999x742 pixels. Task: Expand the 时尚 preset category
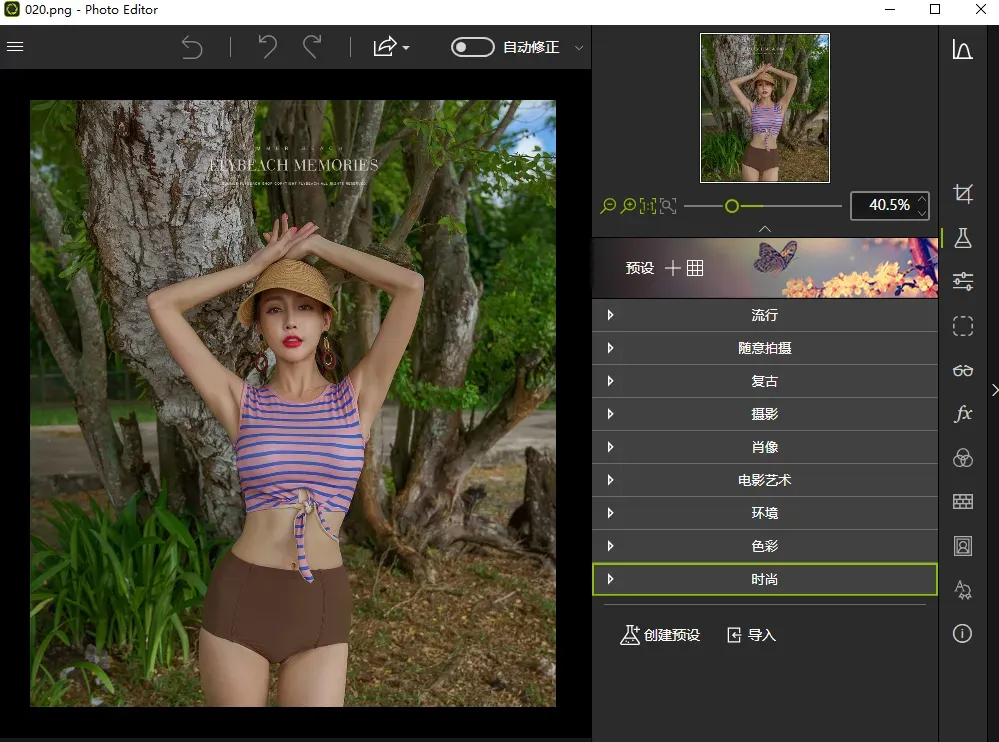click(x=765, y=579)
